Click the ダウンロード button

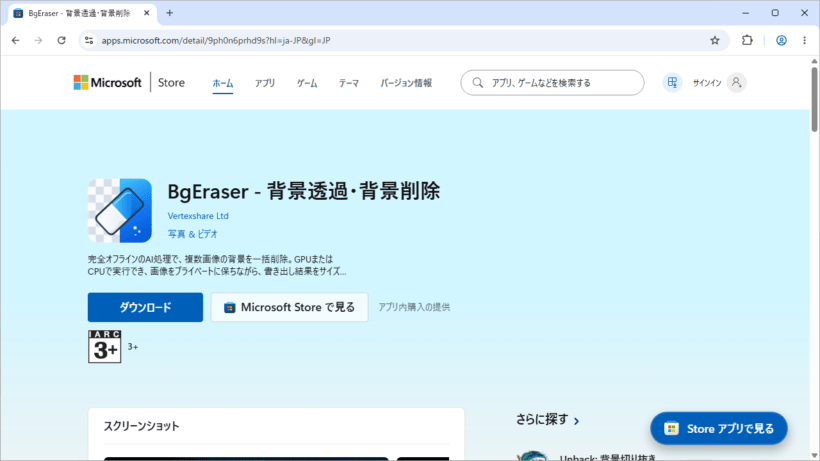click(x=145, y=307)
